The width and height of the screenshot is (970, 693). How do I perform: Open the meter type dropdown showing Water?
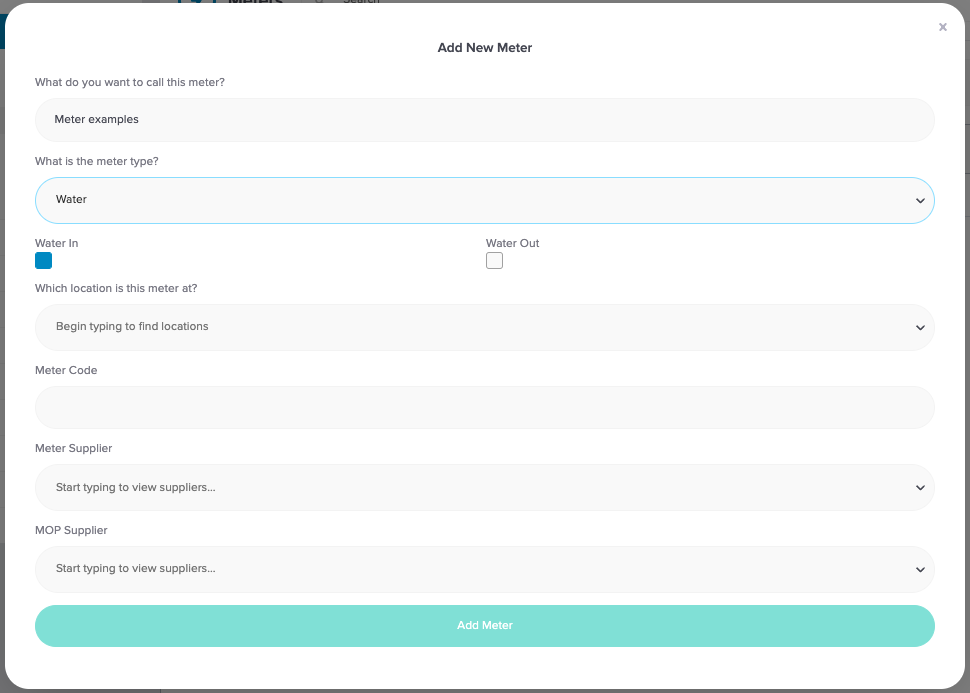tap(485, 200)
